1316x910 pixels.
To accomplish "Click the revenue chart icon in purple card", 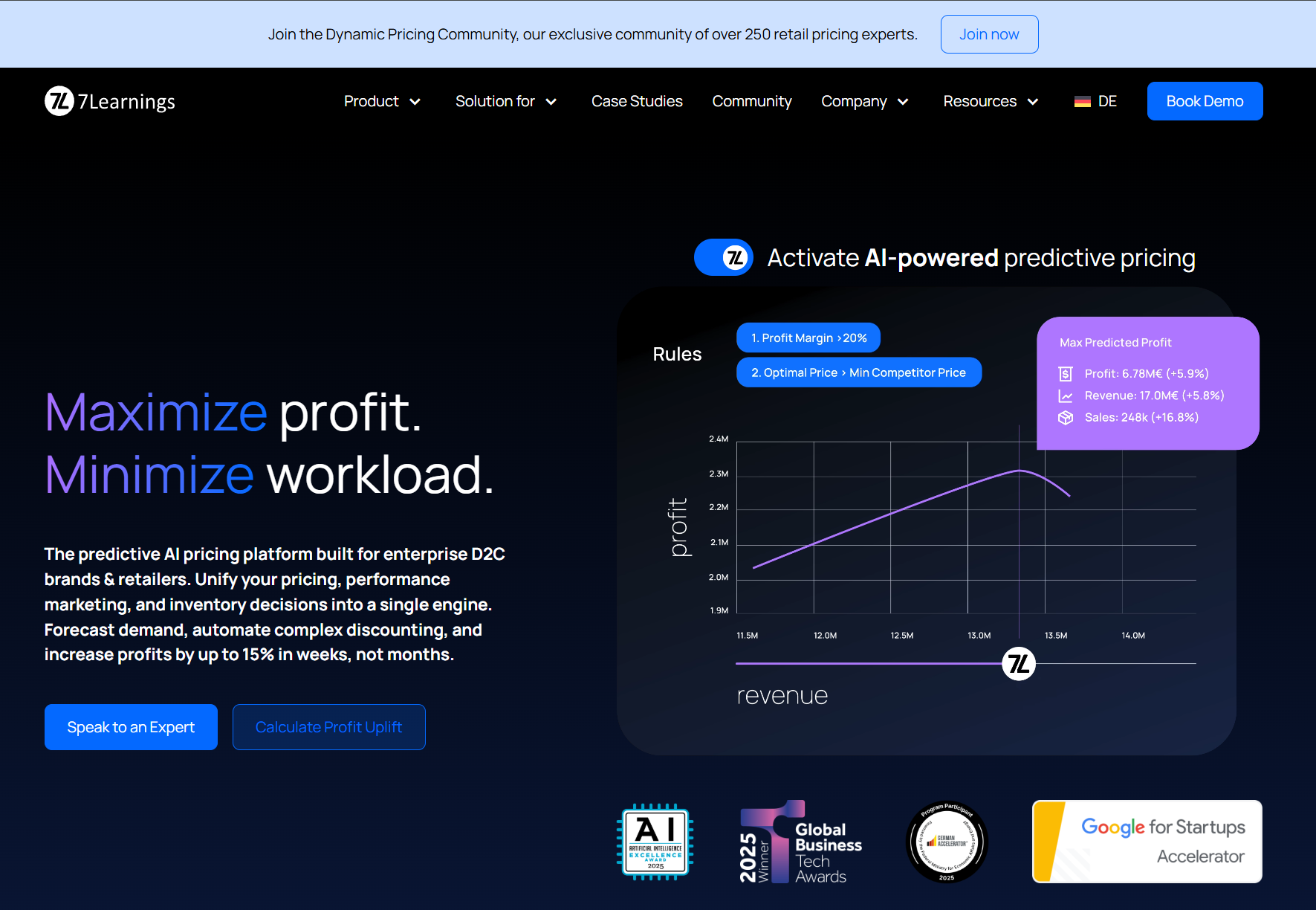I will [1066, 396].
